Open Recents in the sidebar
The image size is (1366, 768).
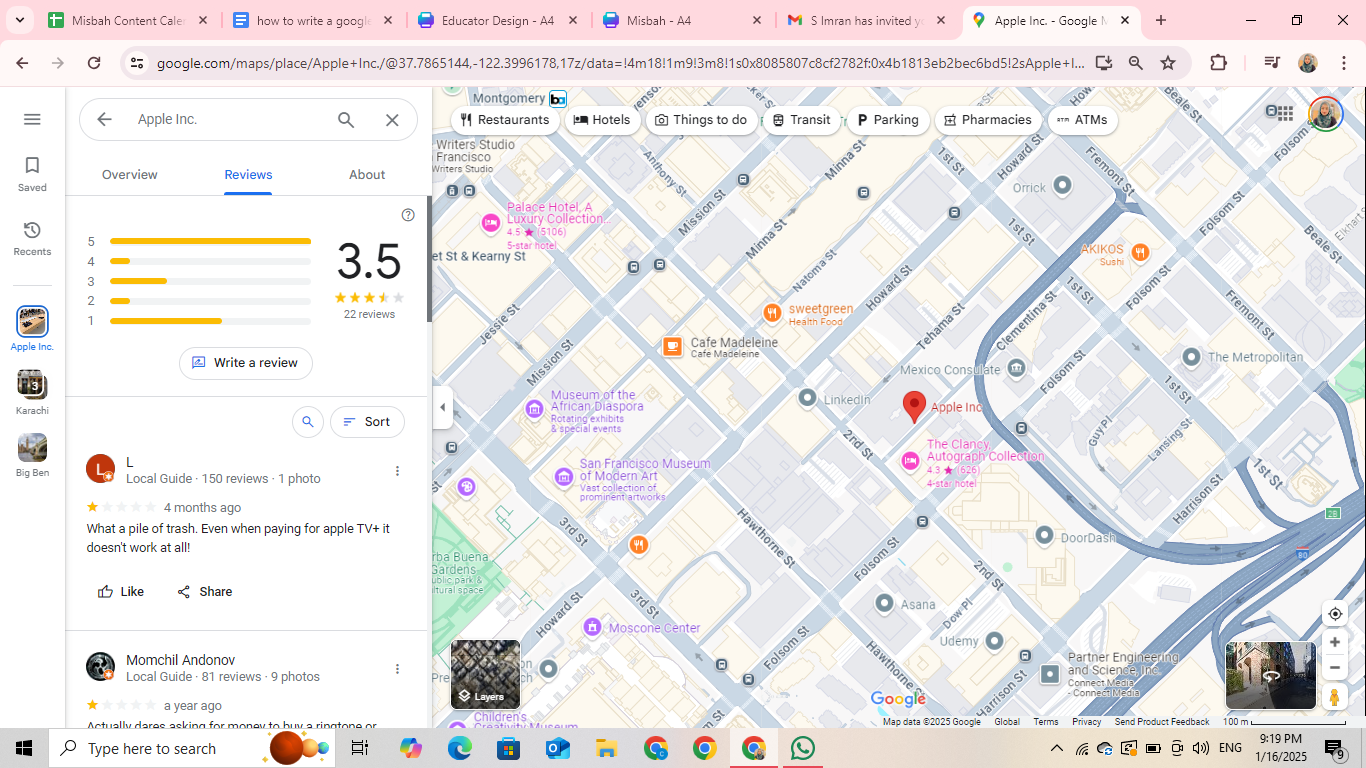32,239
